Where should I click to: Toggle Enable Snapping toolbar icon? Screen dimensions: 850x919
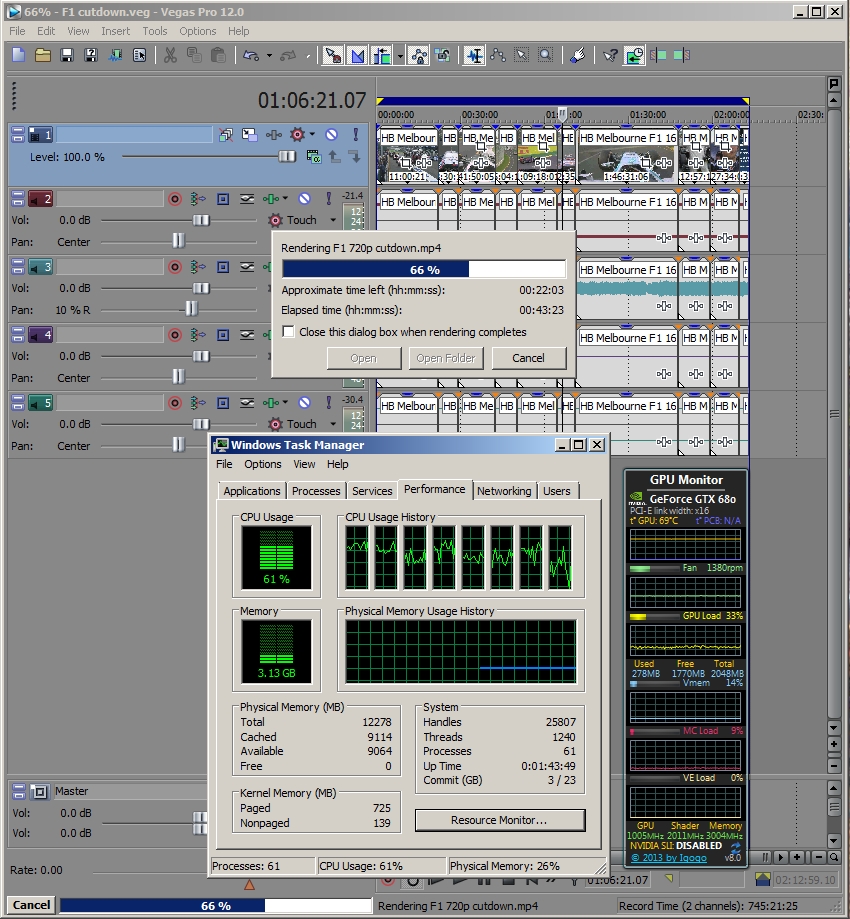click(333, 56)
